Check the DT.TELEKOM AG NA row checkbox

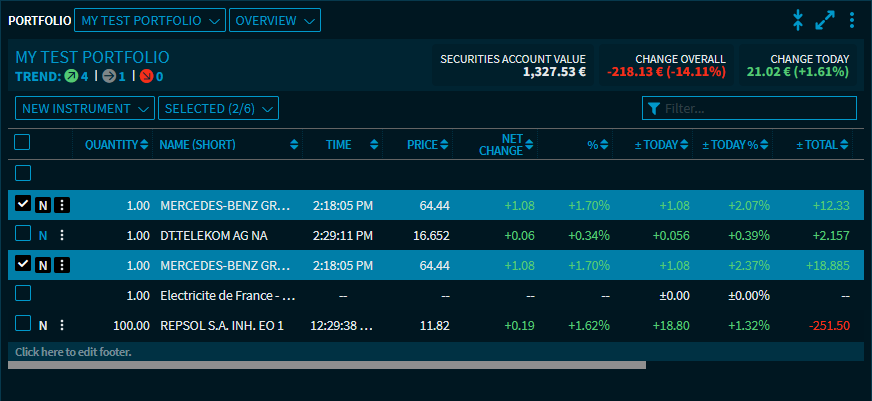click(x=23, y=234)
